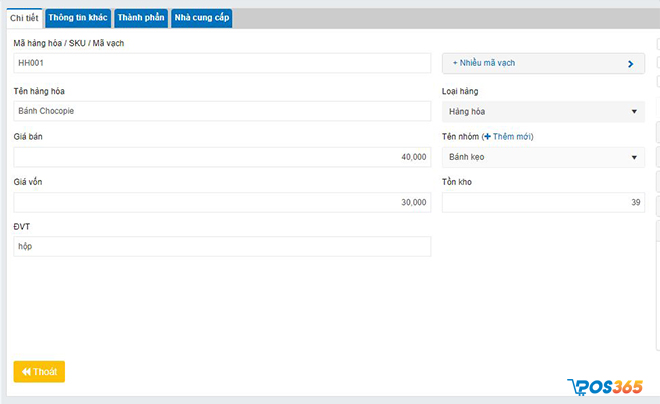Switch to the Chi tiết tab
This screenshot has width=660, height=404.
click(24, 18)
